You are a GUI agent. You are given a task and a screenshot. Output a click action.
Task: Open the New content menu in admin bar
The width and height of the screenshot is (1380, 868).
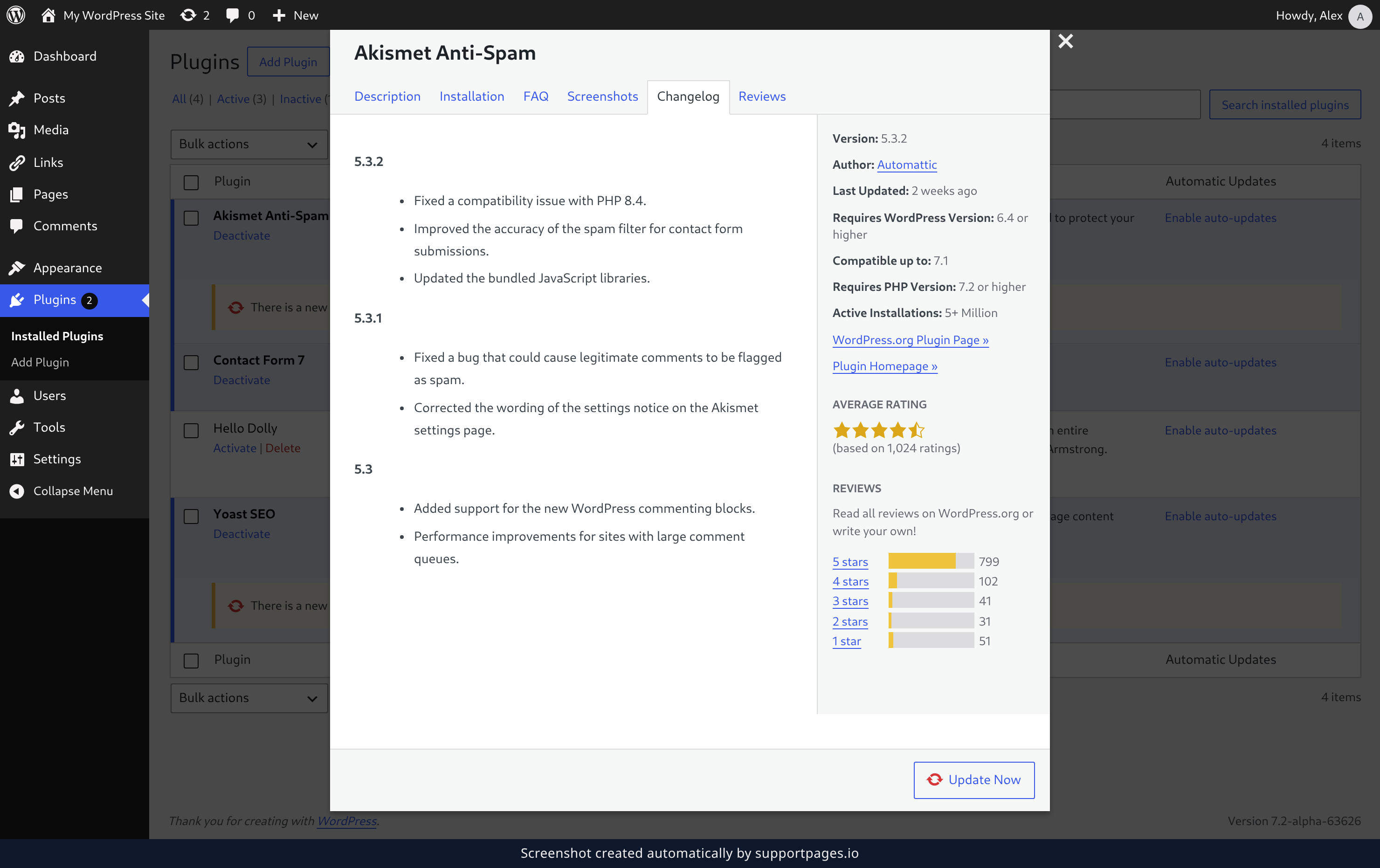click(x=295, y=15)
